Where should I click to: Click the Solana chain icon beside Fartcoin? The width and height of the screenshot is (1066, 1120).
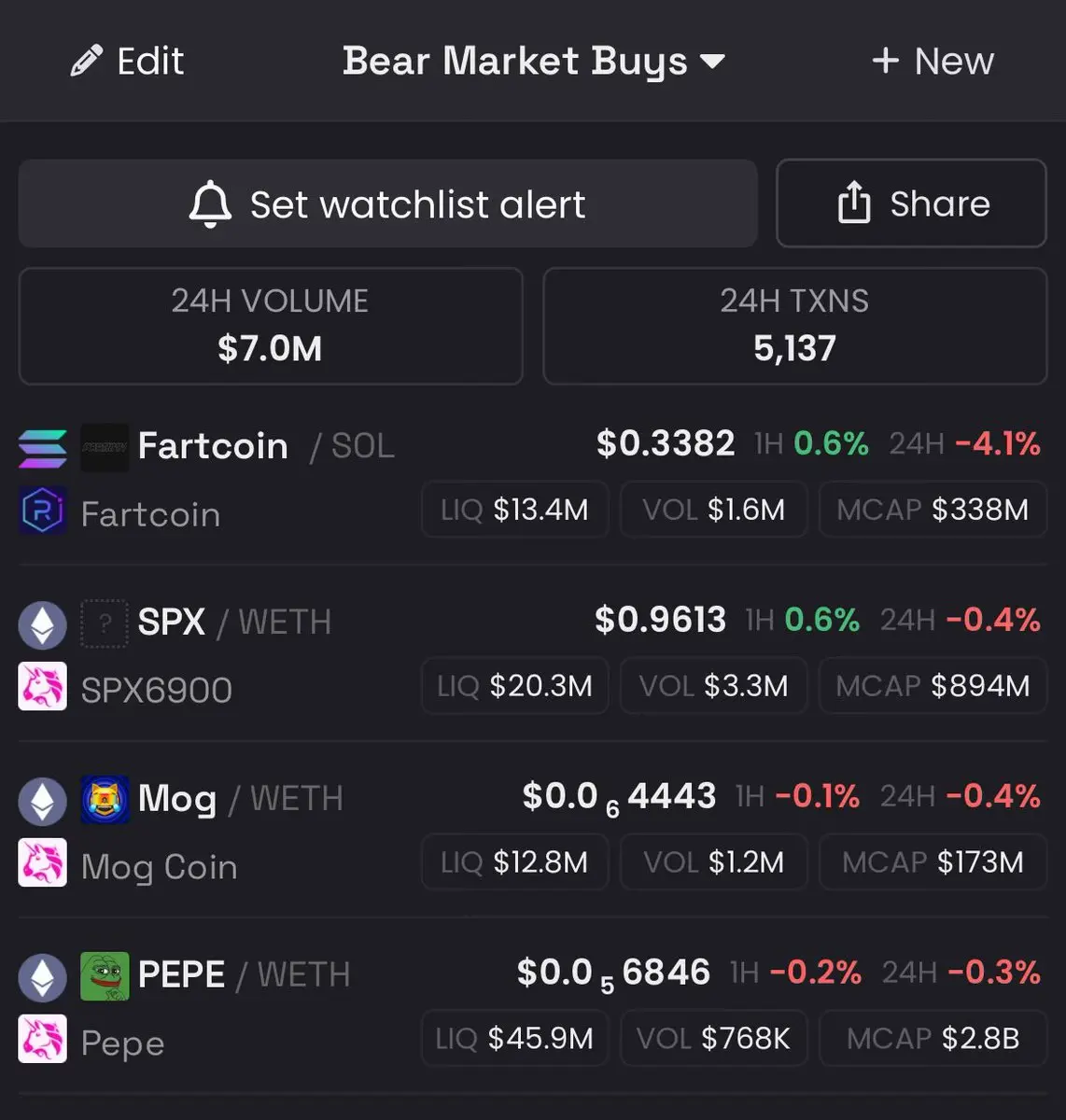43,448
